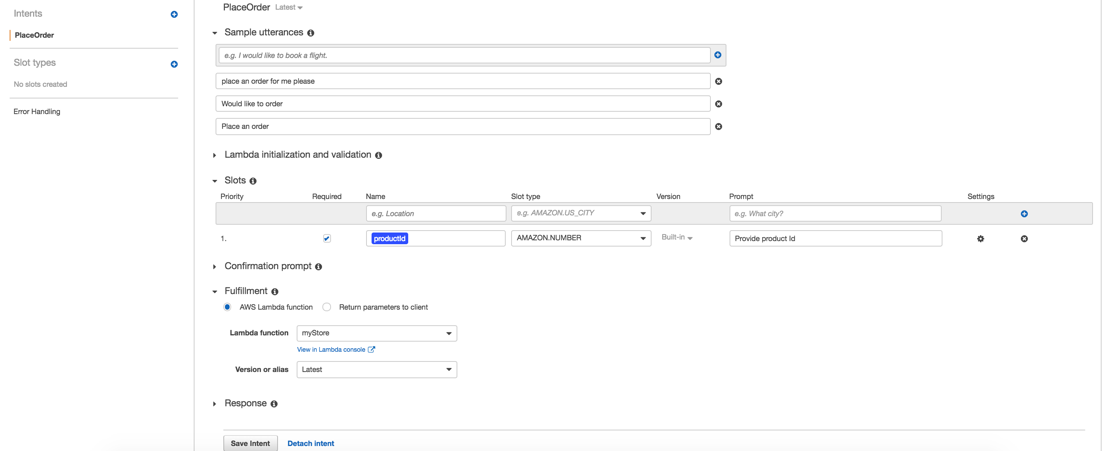Add a new intent with plus icon
Viewport: 1105px width, 451px height.
click(174, 14)
